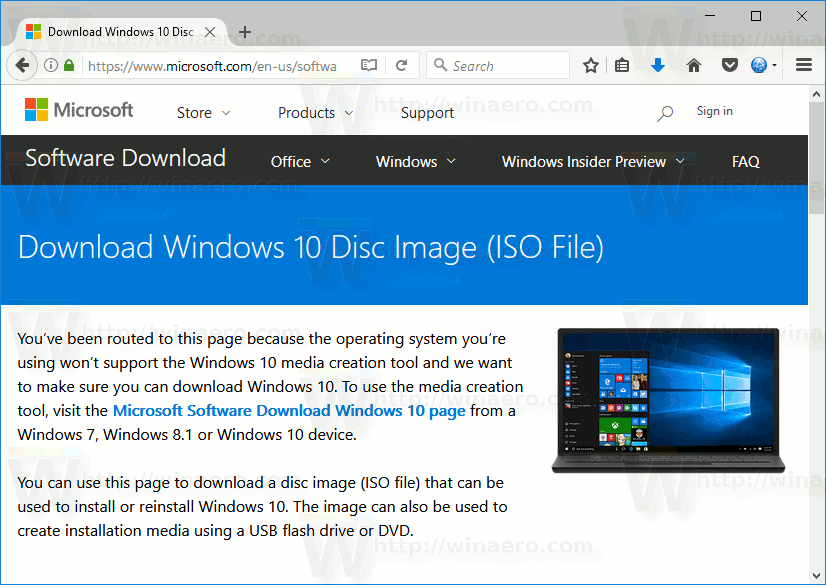Go to the Firefox Home icon

click(694, 66)
